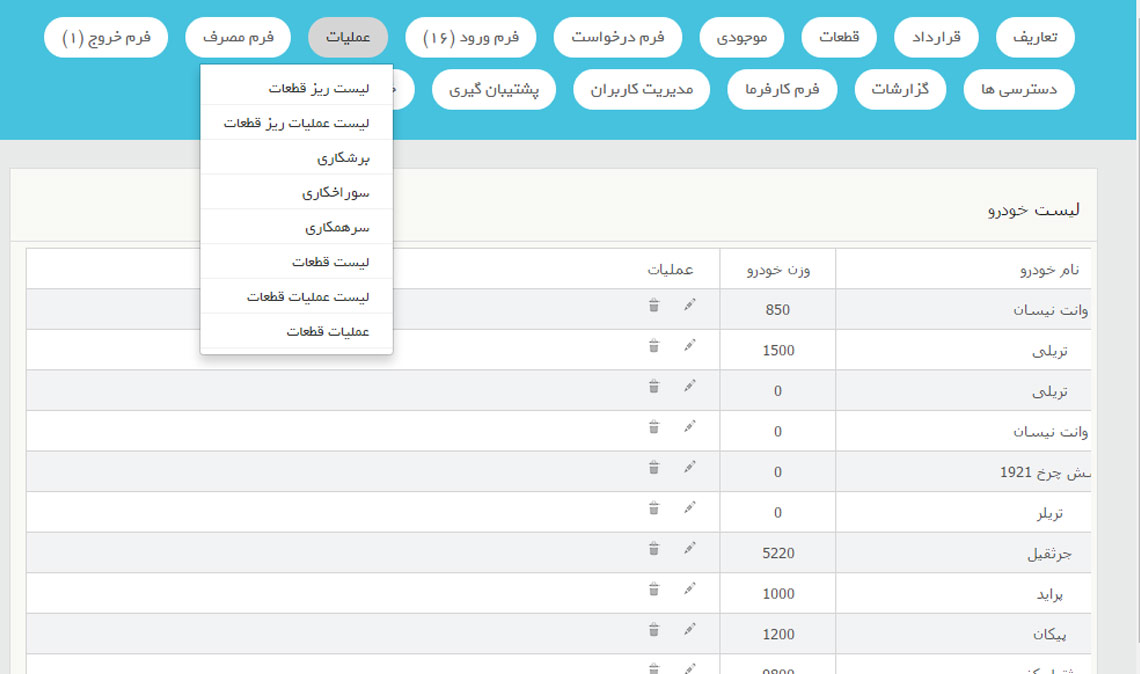Delete the وانت نیسان row with weight 850
1140x674 pixels.
click(x=654, y=305)
